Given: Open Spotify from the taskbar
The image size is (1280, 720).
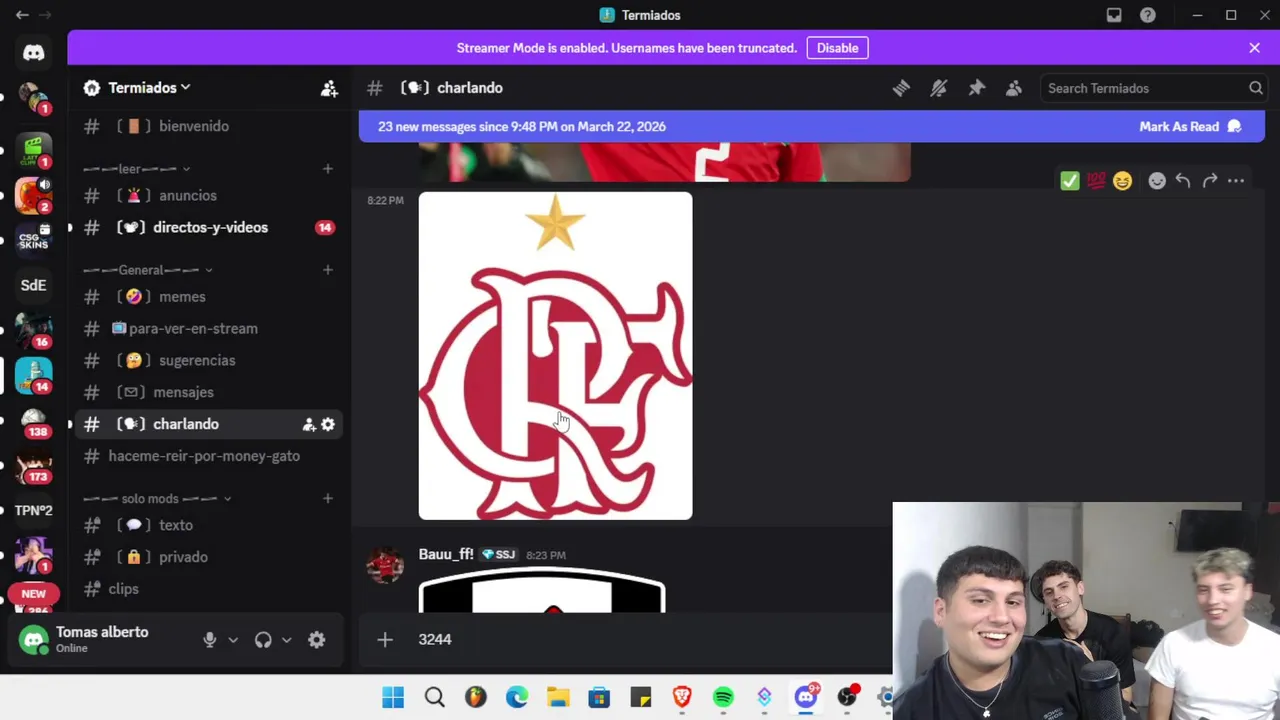Looking at the screenshot, I should click(x=723, y=698).
